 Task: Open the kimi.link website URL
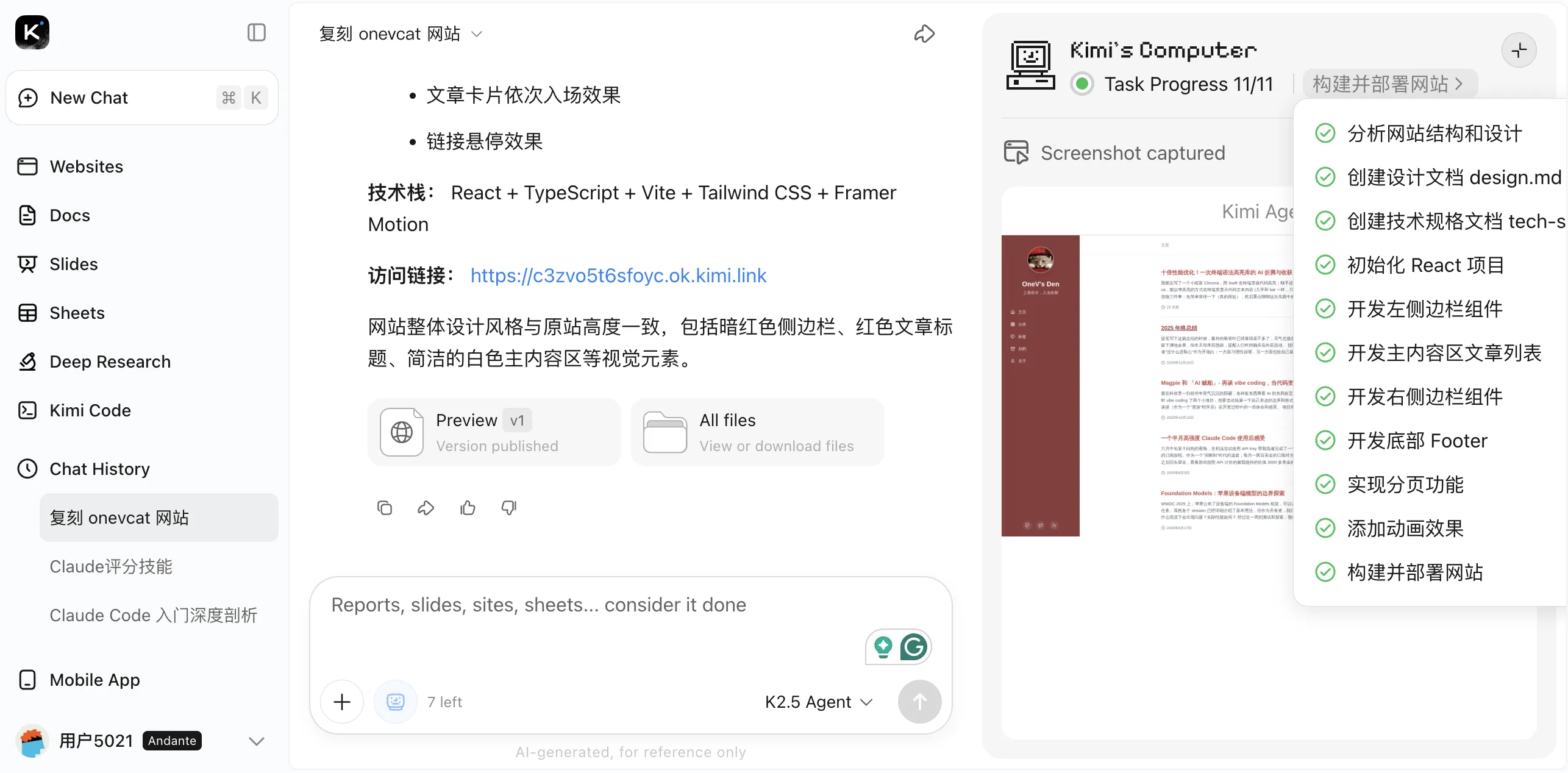(618, 276)
